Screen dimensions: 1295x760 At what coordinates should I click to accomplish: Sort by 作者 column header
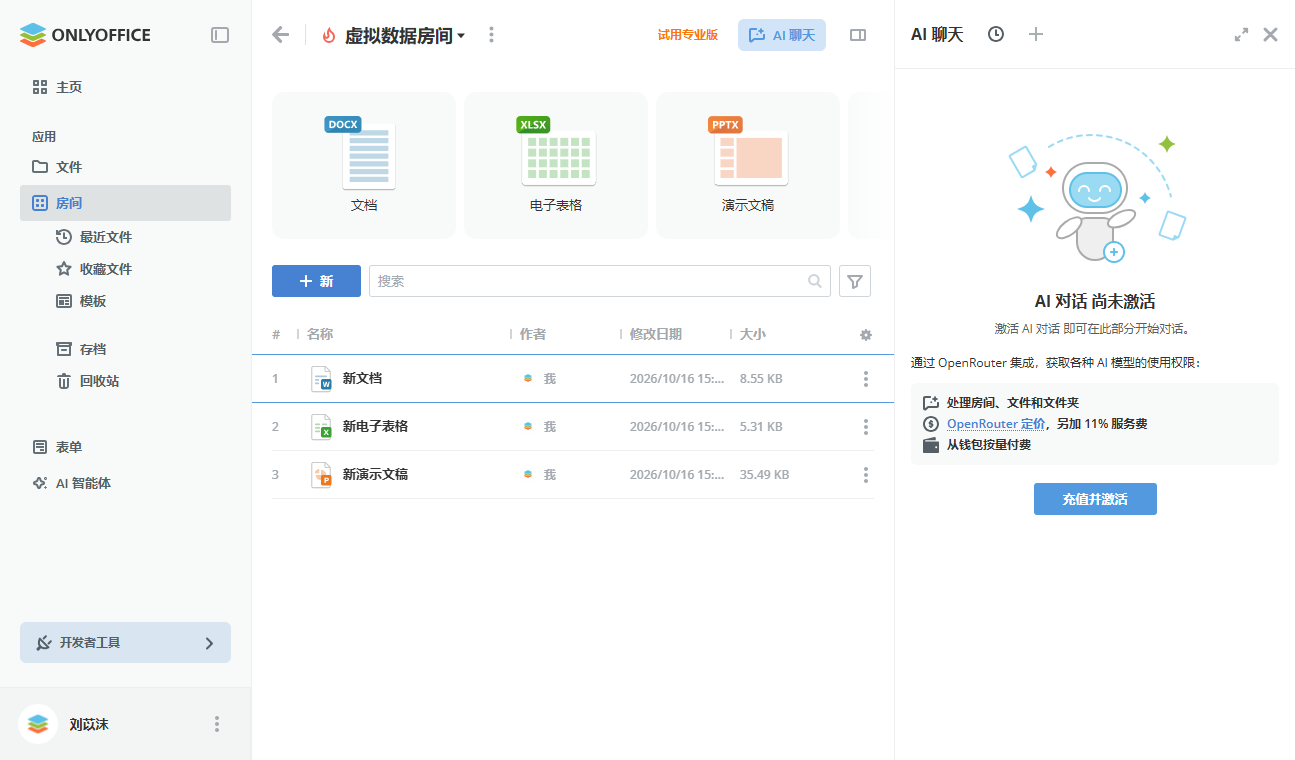coord(533,334)
